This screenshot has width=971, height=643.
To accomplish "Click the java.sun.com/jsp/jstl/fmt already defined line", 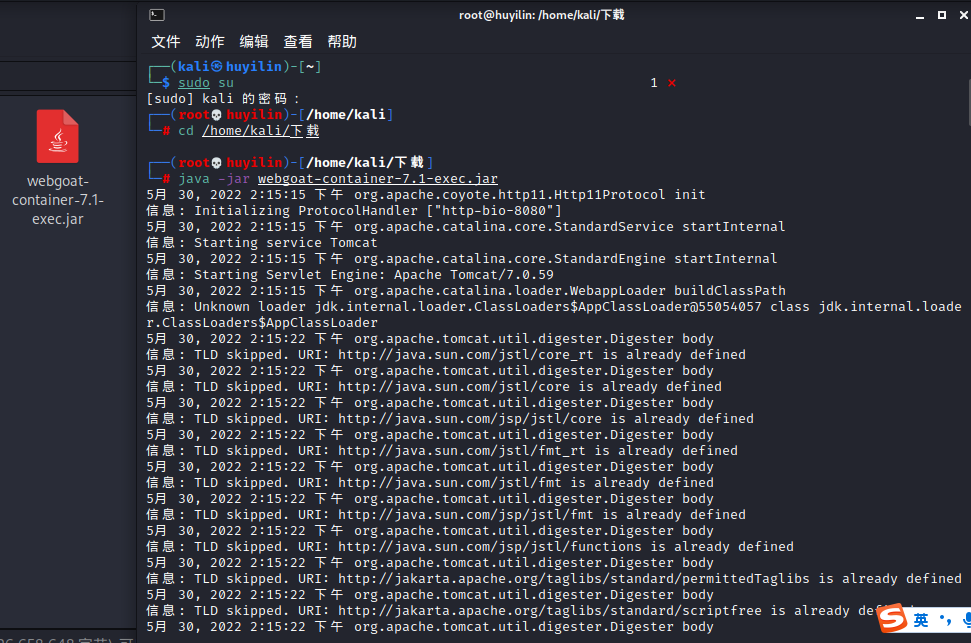I will [446, 515].
